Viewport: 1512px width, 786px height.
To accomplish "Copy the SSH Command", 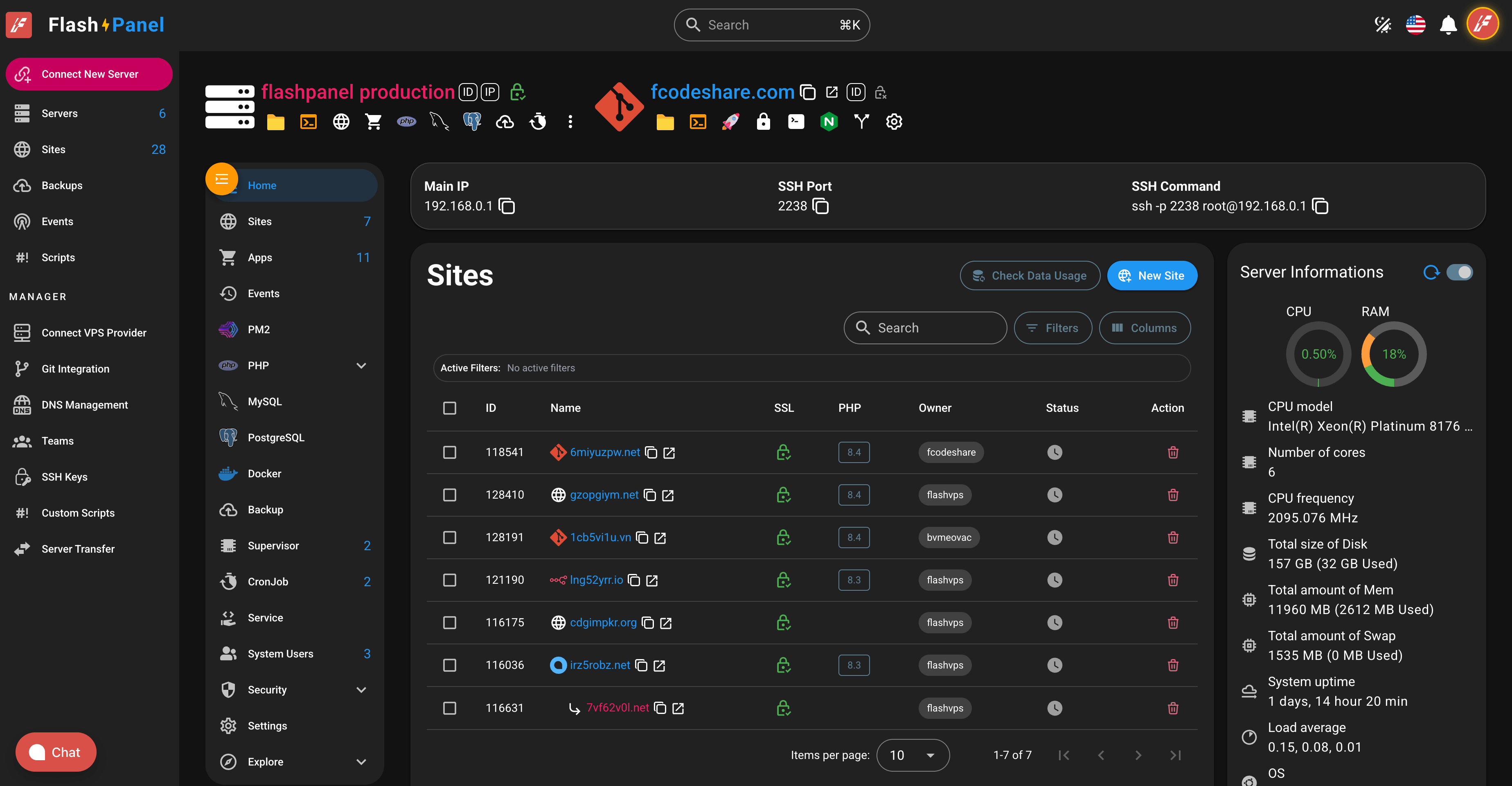I will point(1320,206).
